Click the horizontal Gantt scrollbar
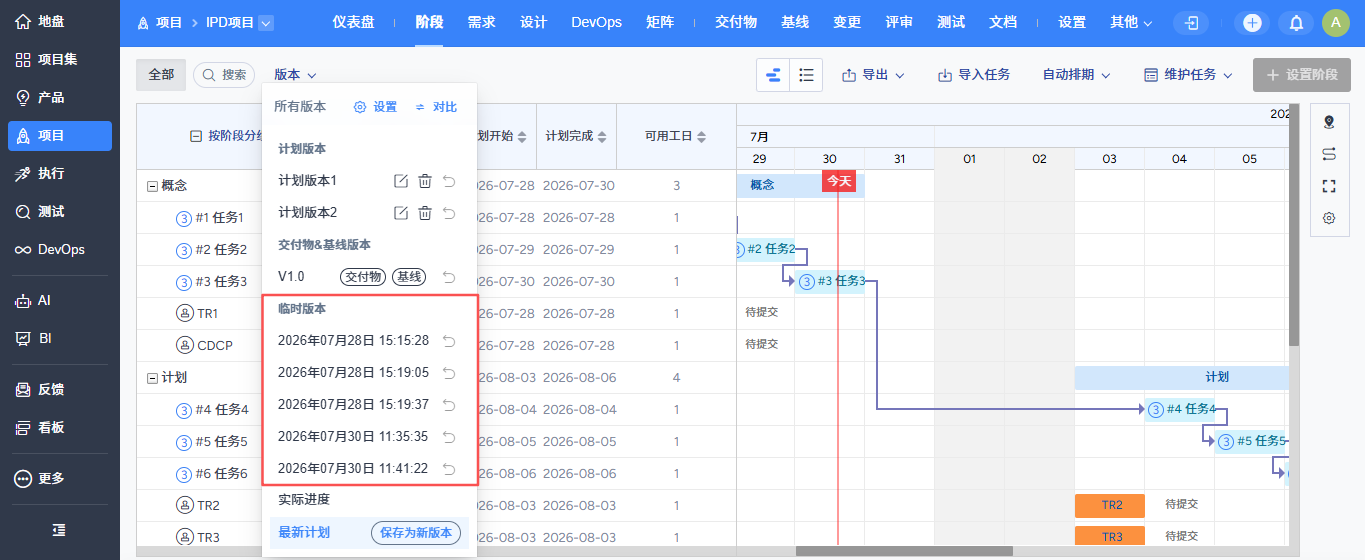 tap(904, 551)
